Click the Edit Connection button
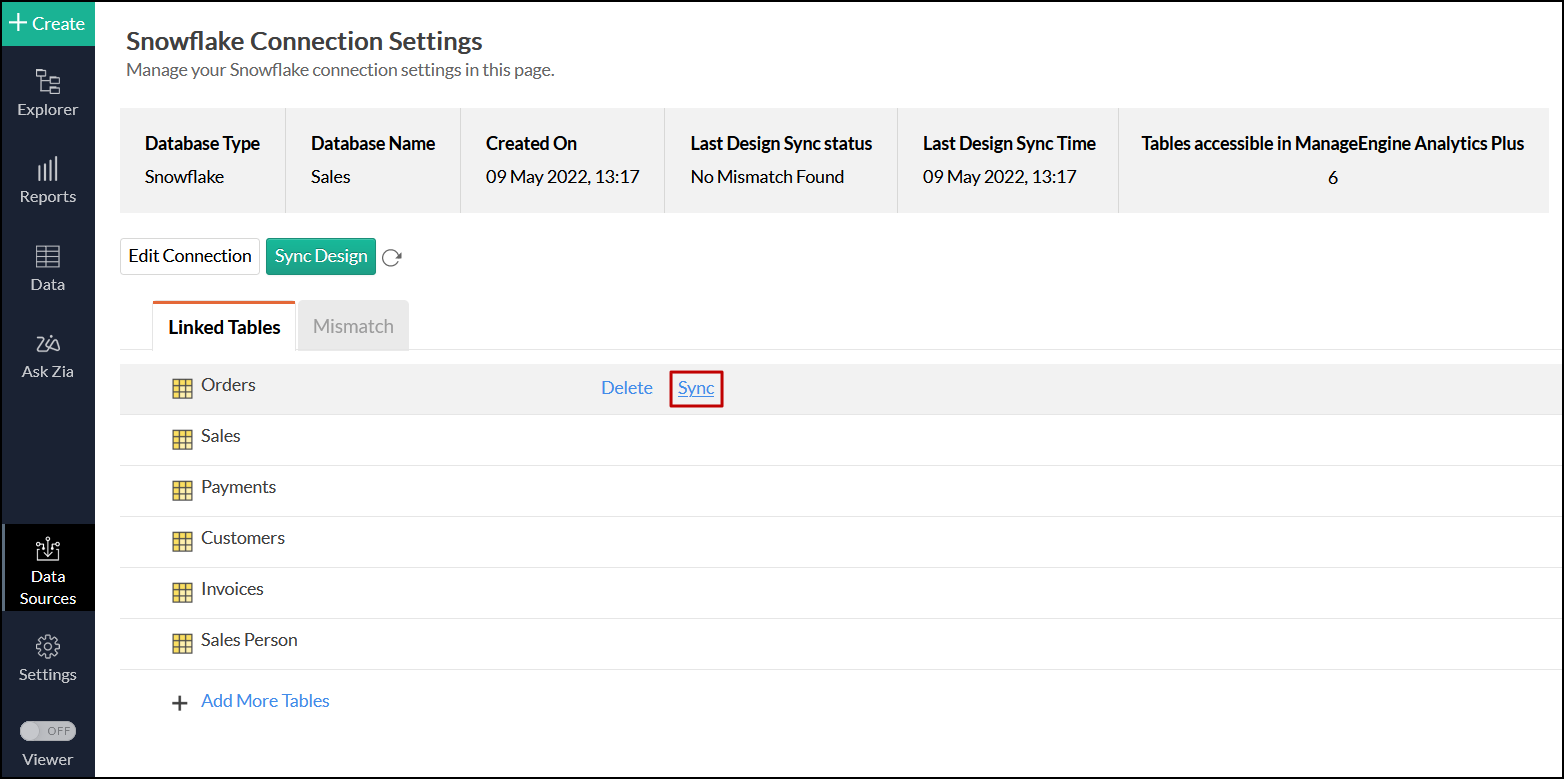This screenshot has width=1564, height=779. pos(190,256)
